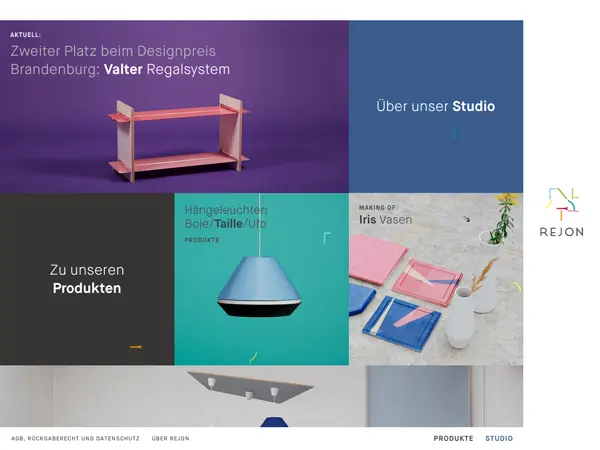This screenshot has height=450, width=600.
Task: Click the white corner bracket on teal tile
Action: (x=327, y=238)
